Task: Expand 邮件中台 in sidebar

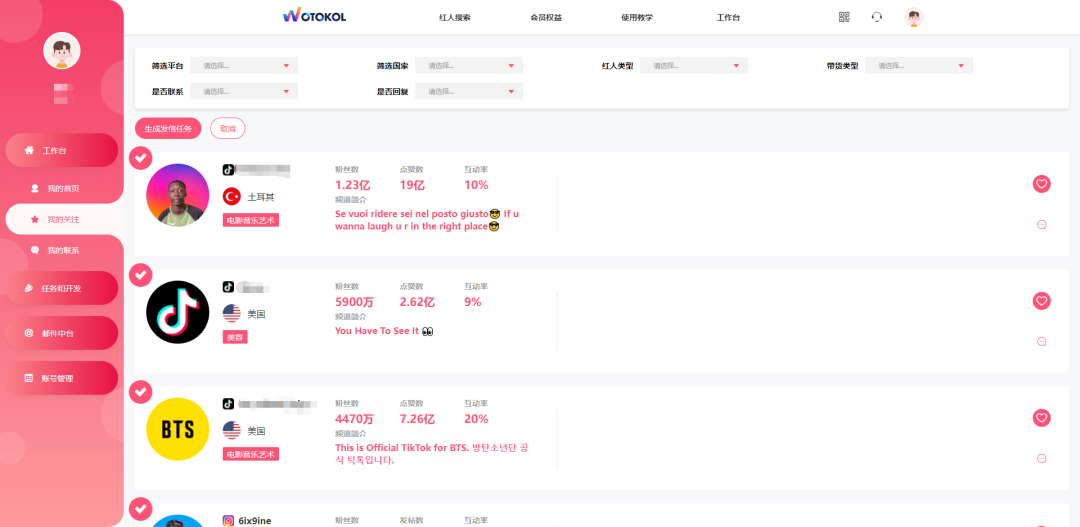Action: tap(62, 333)
